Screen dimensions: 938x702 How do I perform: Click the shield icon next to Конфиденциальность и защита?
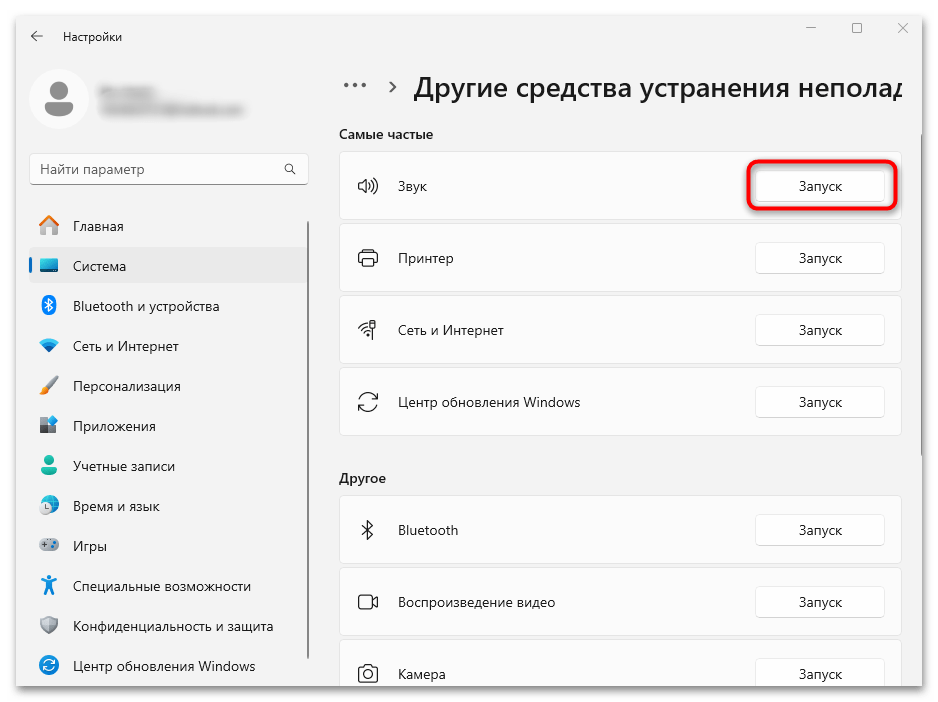click(48, 625)
